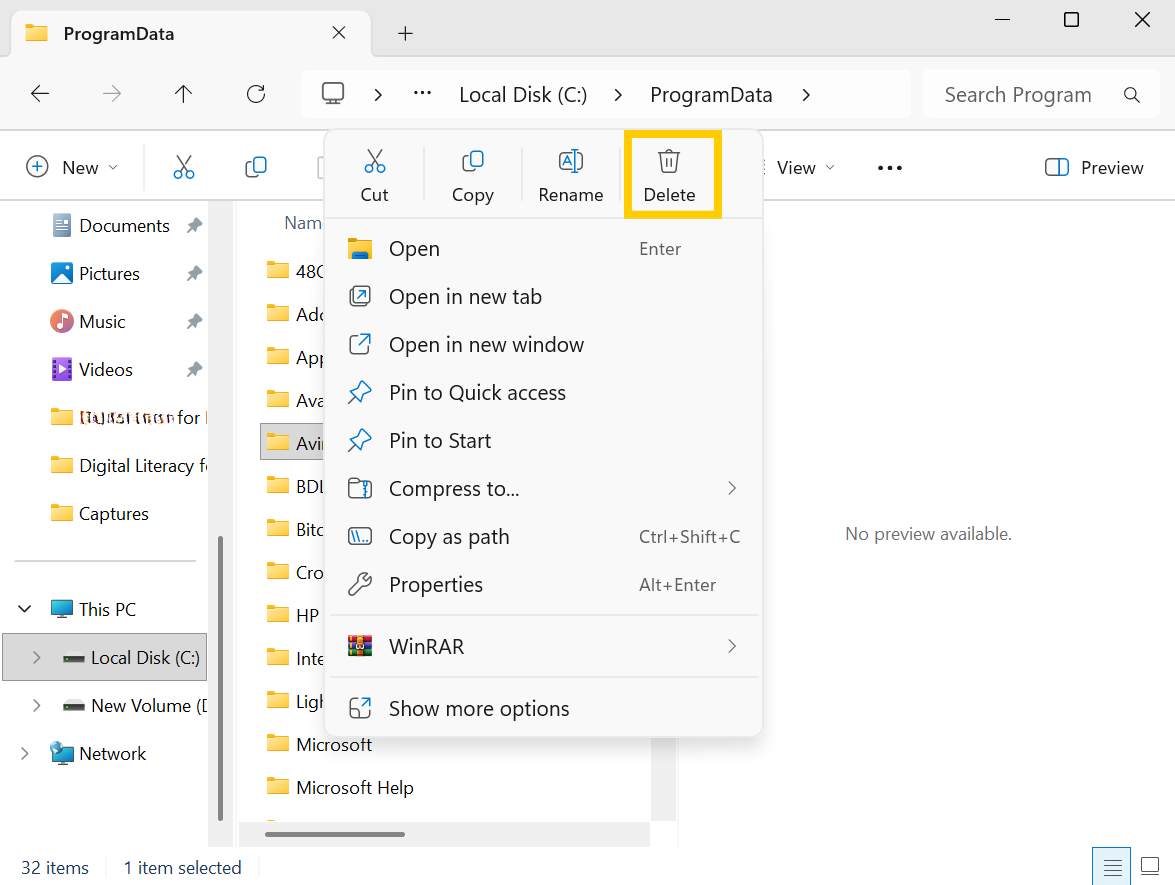This screenshot has height=885, width=1175.
Task: Click the Copy icon in context menu
Action: coord(473,161)
